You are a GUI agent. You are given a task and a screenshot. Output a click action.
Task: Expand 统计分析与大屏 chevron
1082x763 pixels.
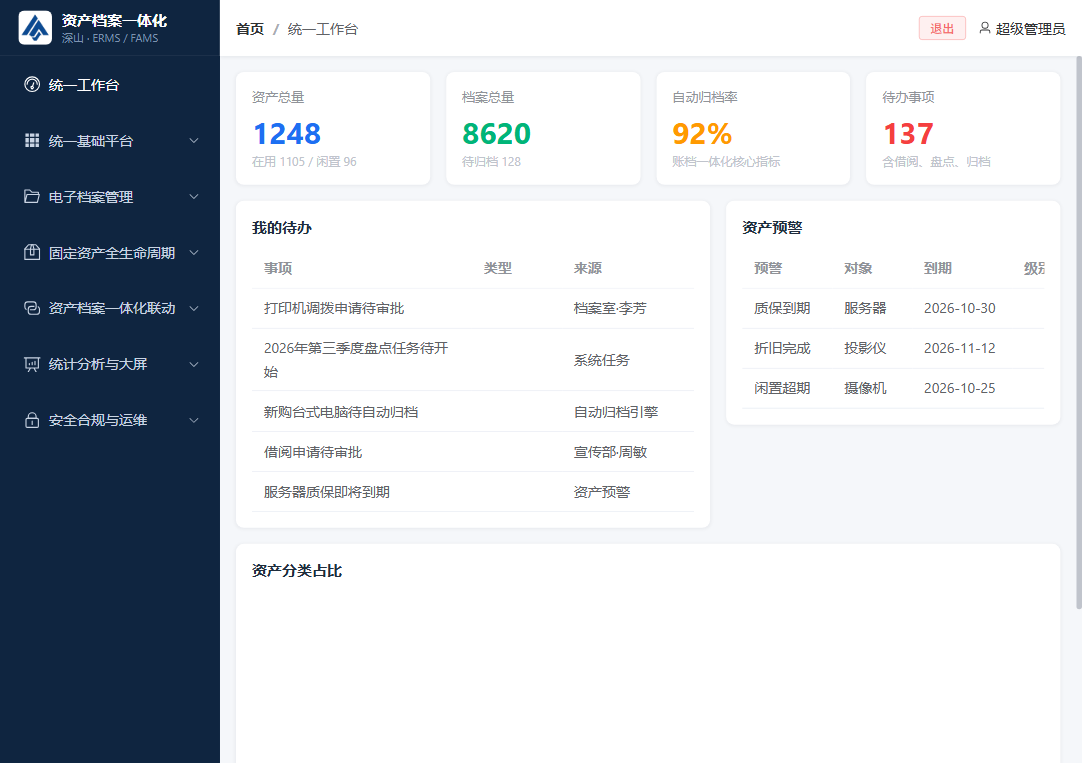point(194,364)
